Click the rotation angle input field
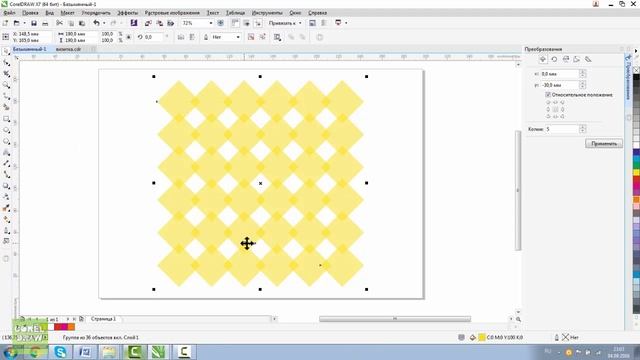640x360 pixels. pyautogui.click(x=153, y=37)
